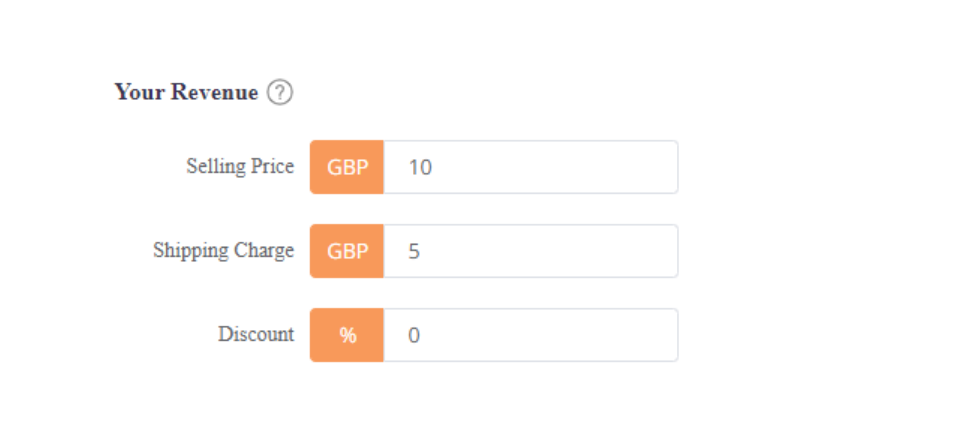Screen dimensions: 970x430
Task: Click the value 5 in Shipping Charge
Action: pyautogui.click(x=414, y=252)
